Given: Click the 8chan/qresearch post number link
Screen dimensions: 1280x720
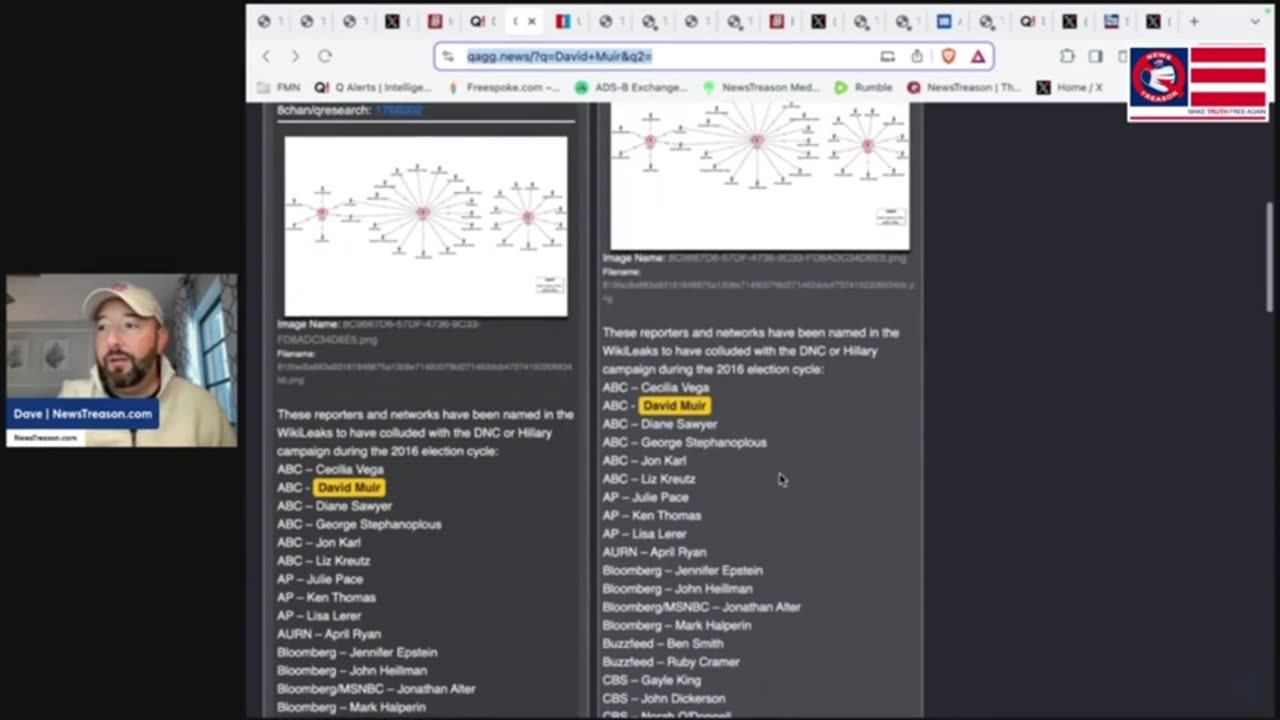Looking at the screenshot, I should coord(398,110).
